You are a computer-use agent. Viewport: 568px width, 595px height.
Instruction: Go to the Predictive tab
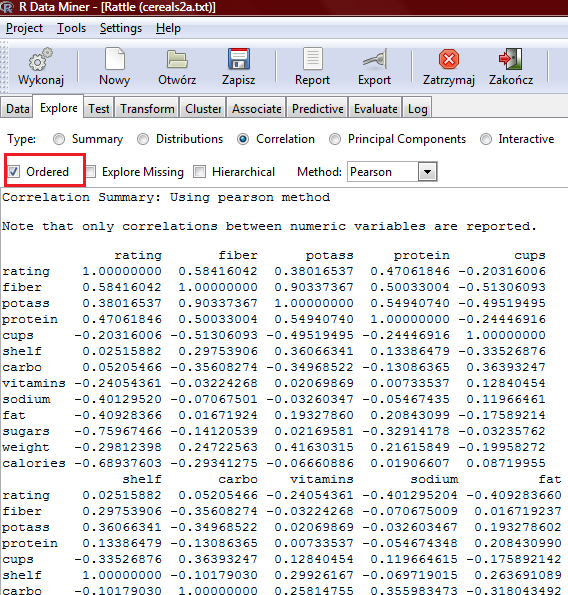coord(318,109)
